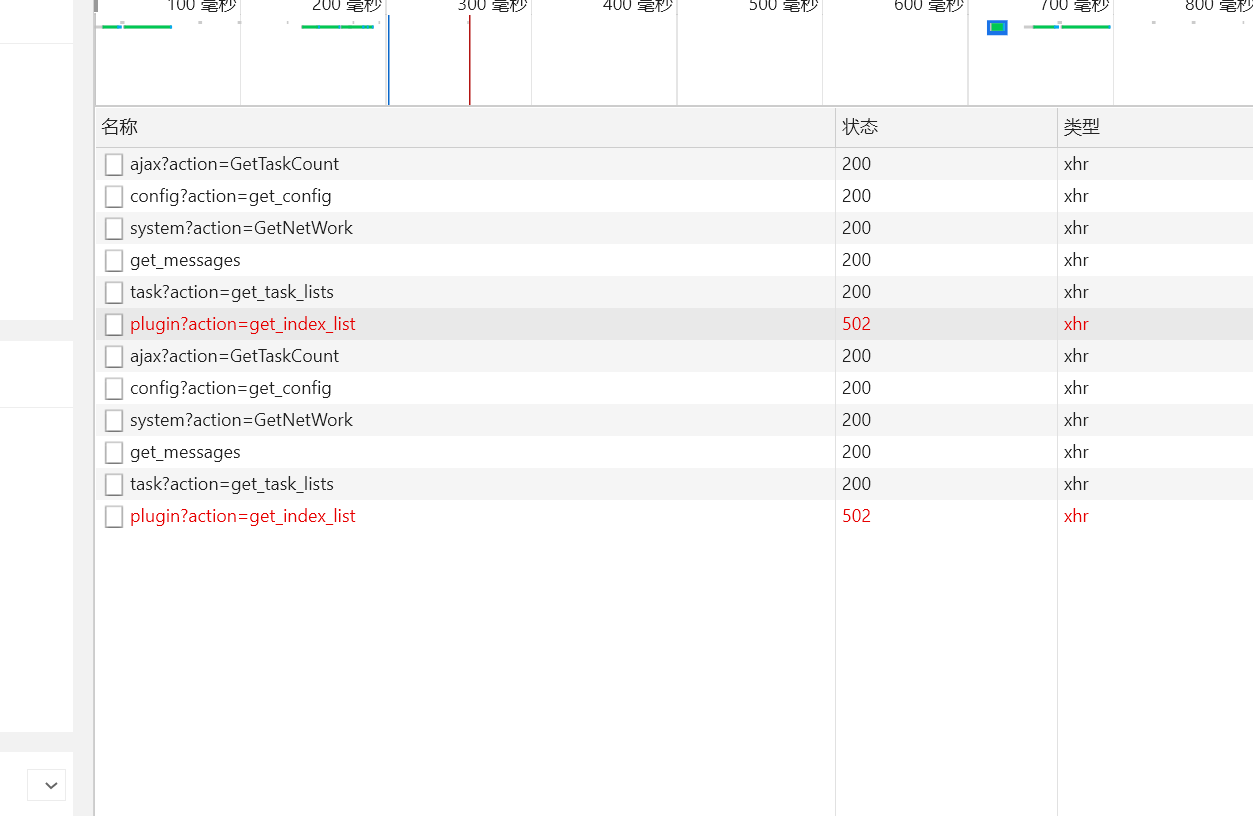Select the first task?action=get_task_lists request name
1253x816 pixels.
pos(232,292)
